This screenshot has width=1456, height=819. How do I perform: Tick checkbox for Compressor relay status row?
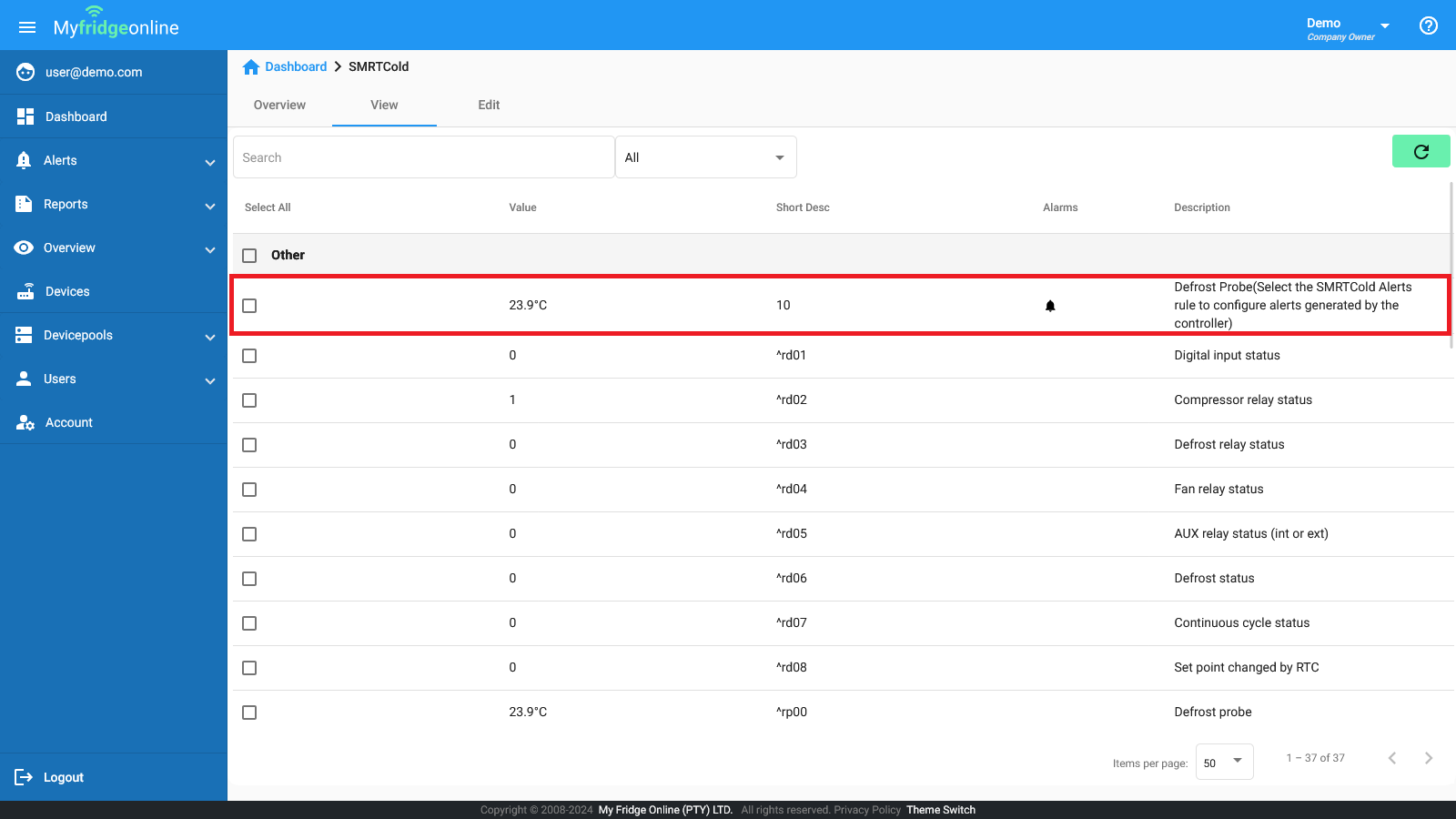coord(249,400)
